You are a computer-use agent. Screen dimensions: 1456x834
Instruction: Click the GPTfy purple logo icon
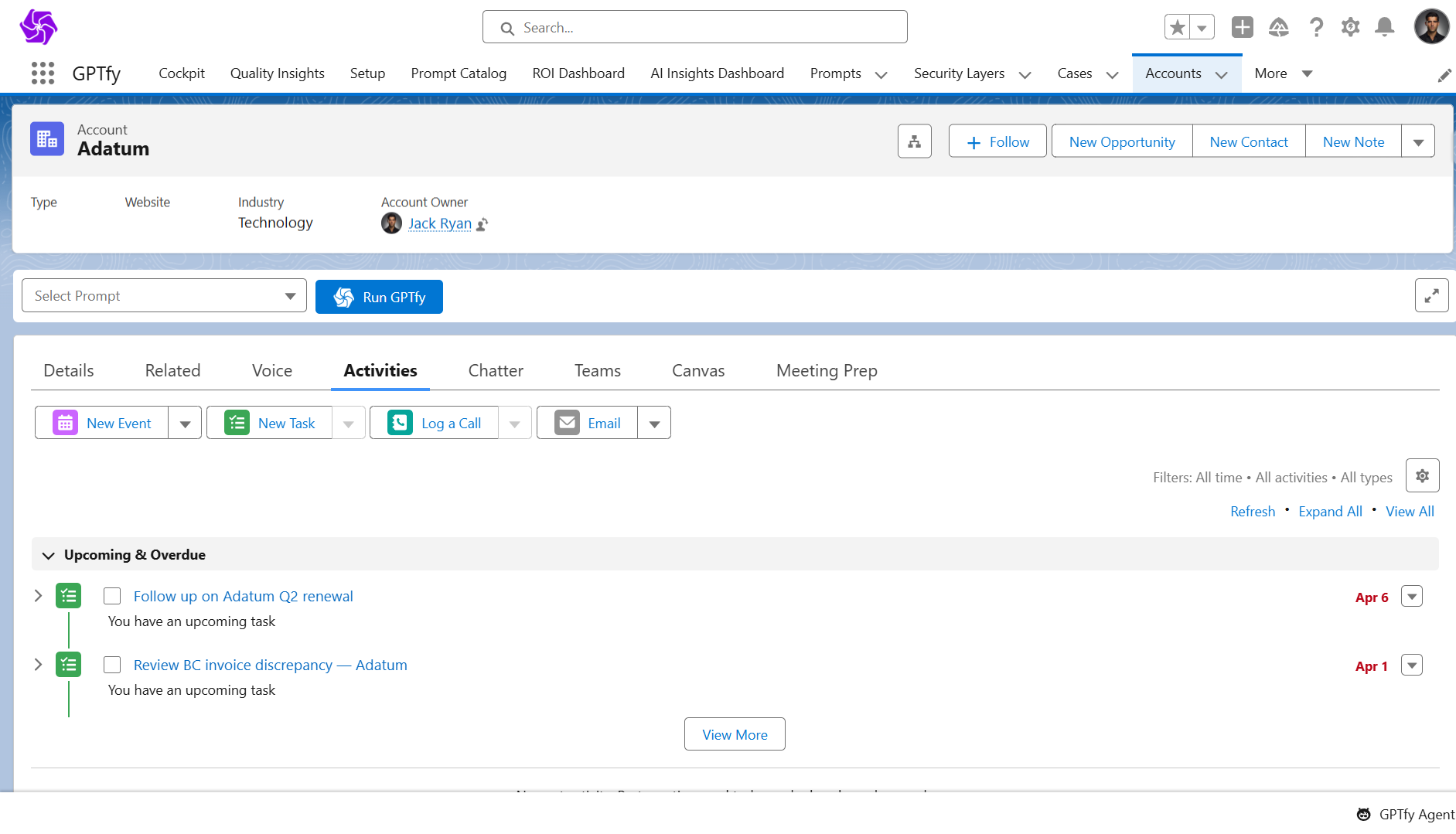(39, 27)
